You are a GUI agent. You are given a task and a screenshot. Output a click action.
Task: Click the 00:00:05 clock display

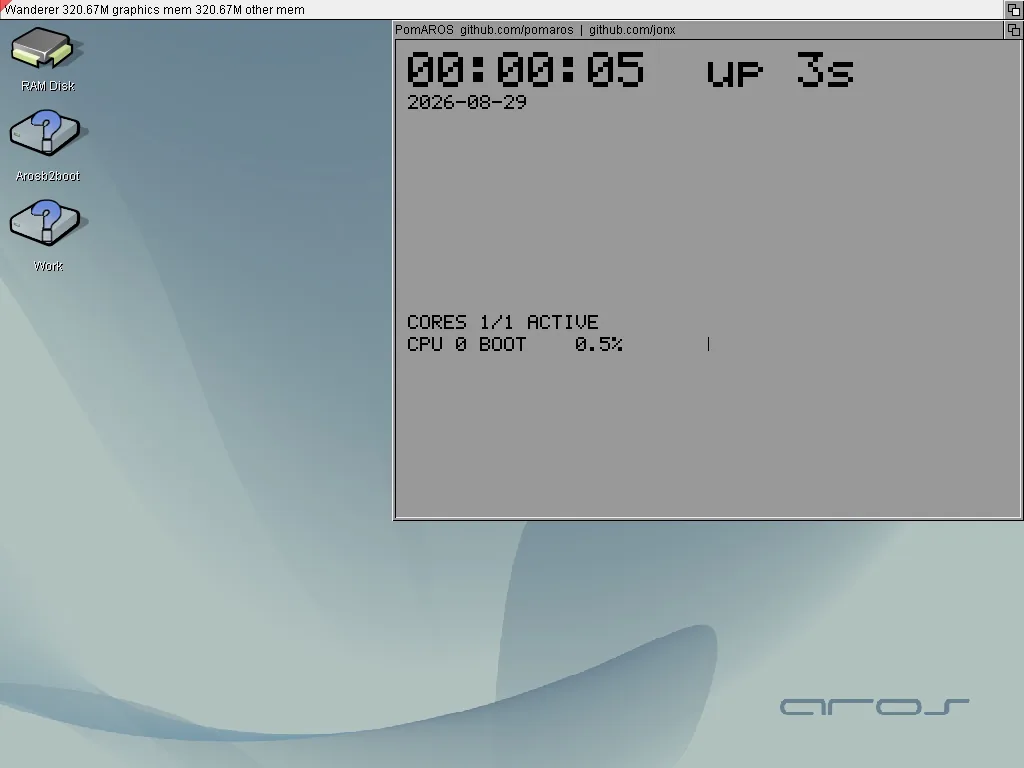526,69
